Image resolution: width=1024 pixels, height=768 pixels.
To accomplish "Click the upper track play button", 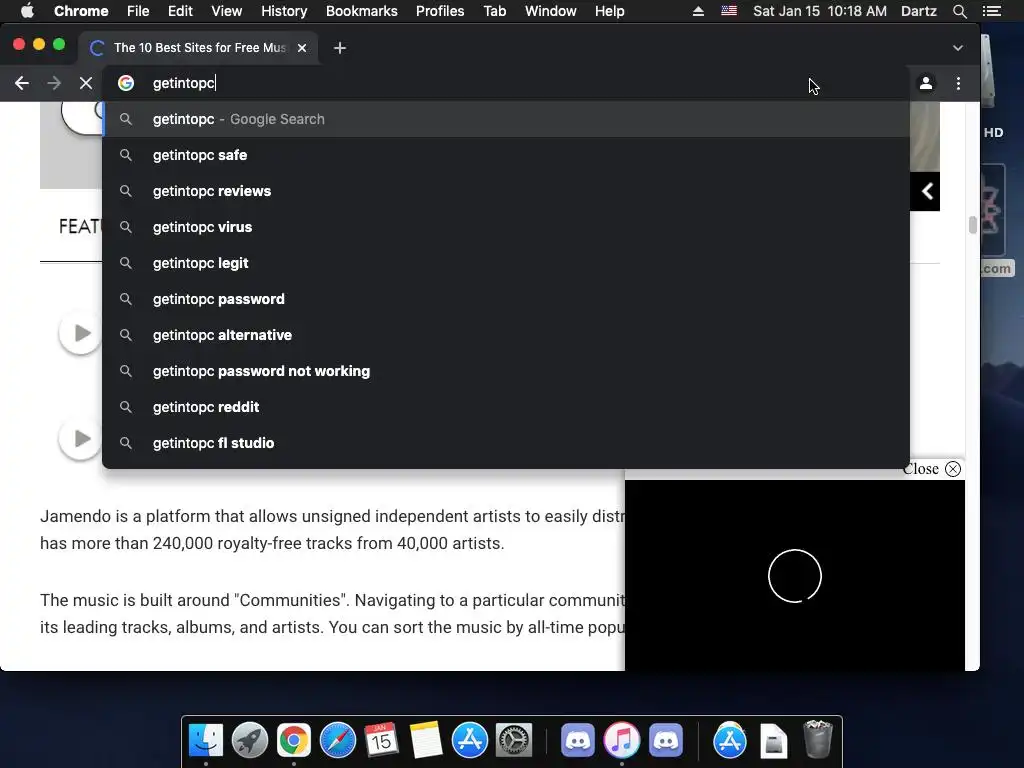I will point(80,333).
